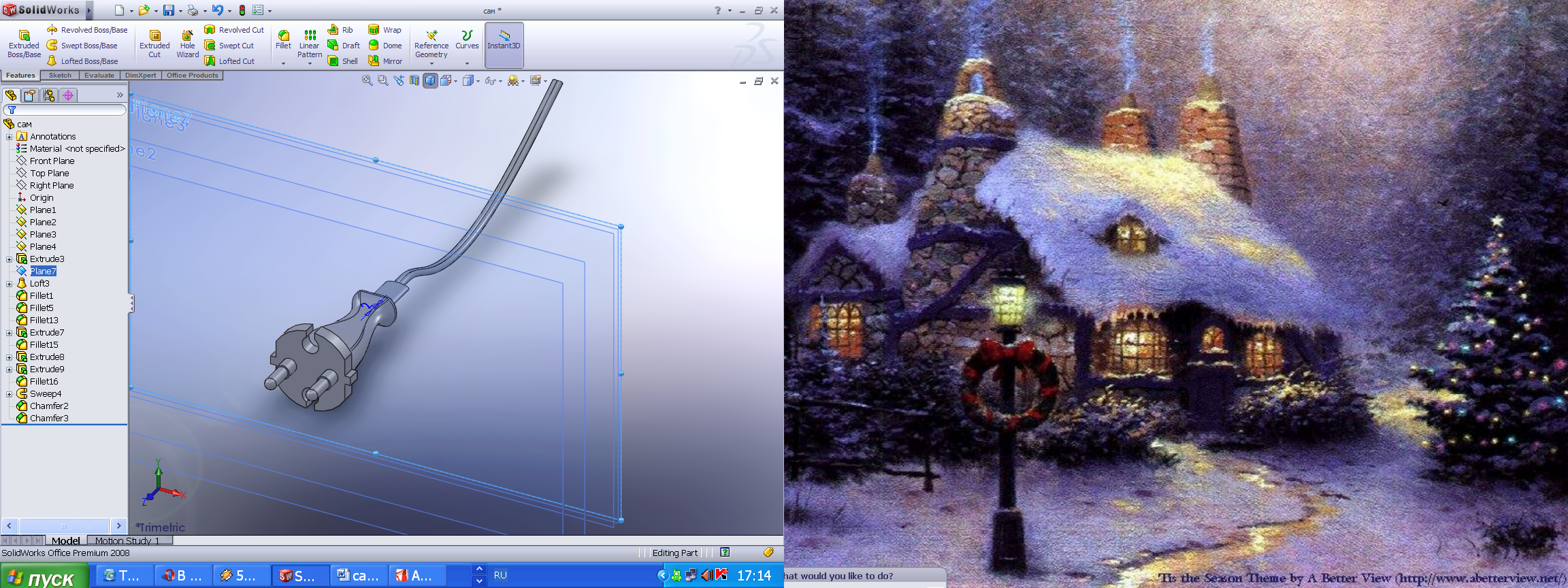1568x588 pixels.
Task: Open the Linear Pattern dropdown arrow
Action: 310,63
